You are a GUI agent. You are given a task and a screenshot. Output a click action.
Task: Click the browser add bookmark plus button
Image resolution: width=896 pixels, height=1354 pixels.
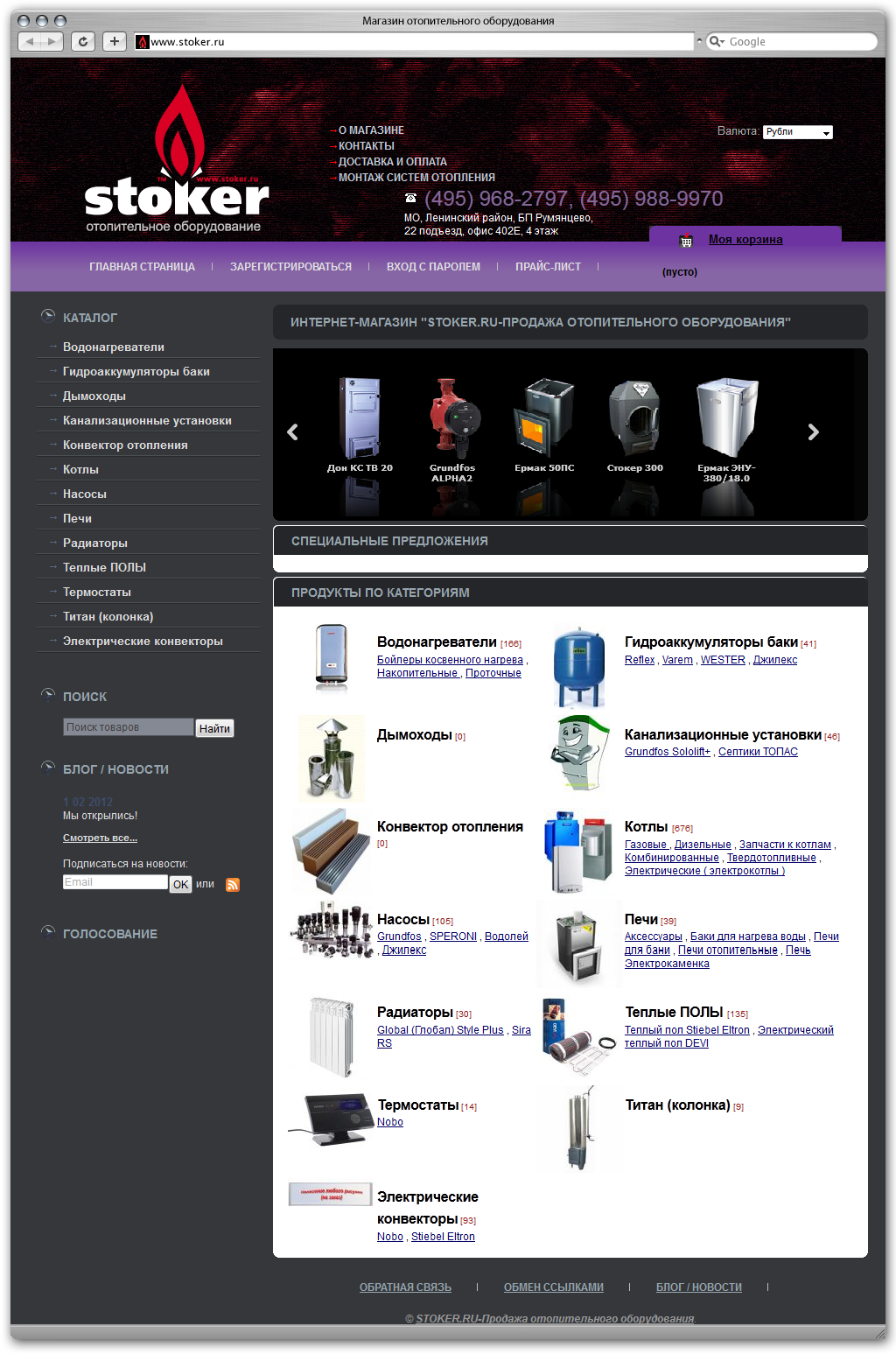pos(115,41)
